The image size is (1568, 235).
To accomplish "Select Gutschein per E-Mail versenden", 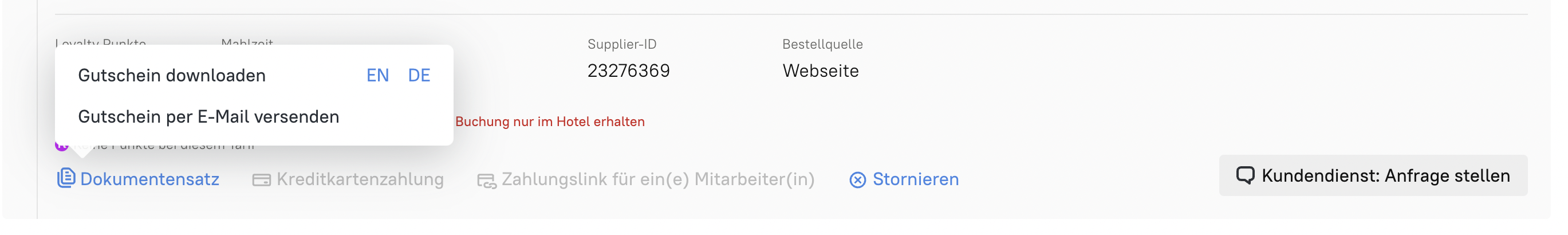I will [208, 117].
